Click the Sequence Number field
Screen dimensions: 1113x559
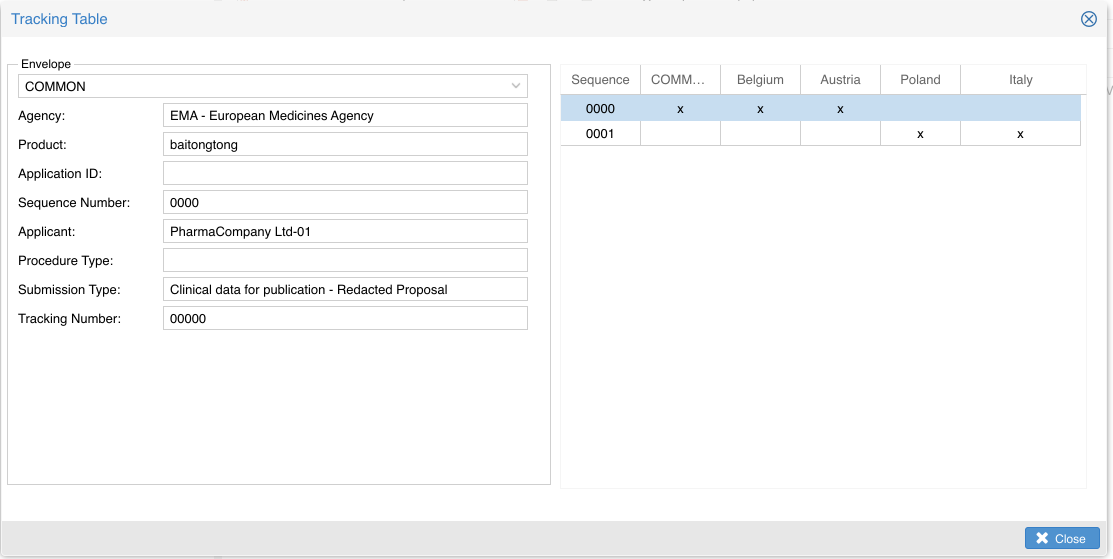click(x=345, y=202)
